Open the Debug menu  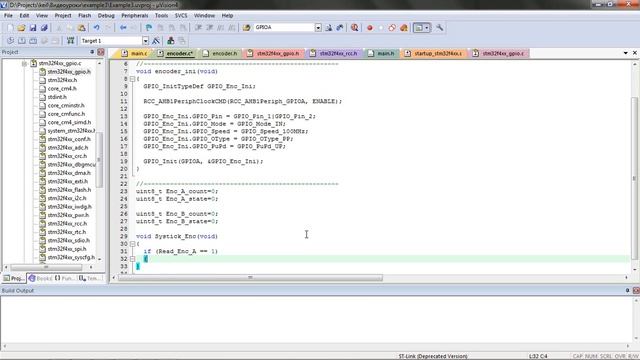106,16
